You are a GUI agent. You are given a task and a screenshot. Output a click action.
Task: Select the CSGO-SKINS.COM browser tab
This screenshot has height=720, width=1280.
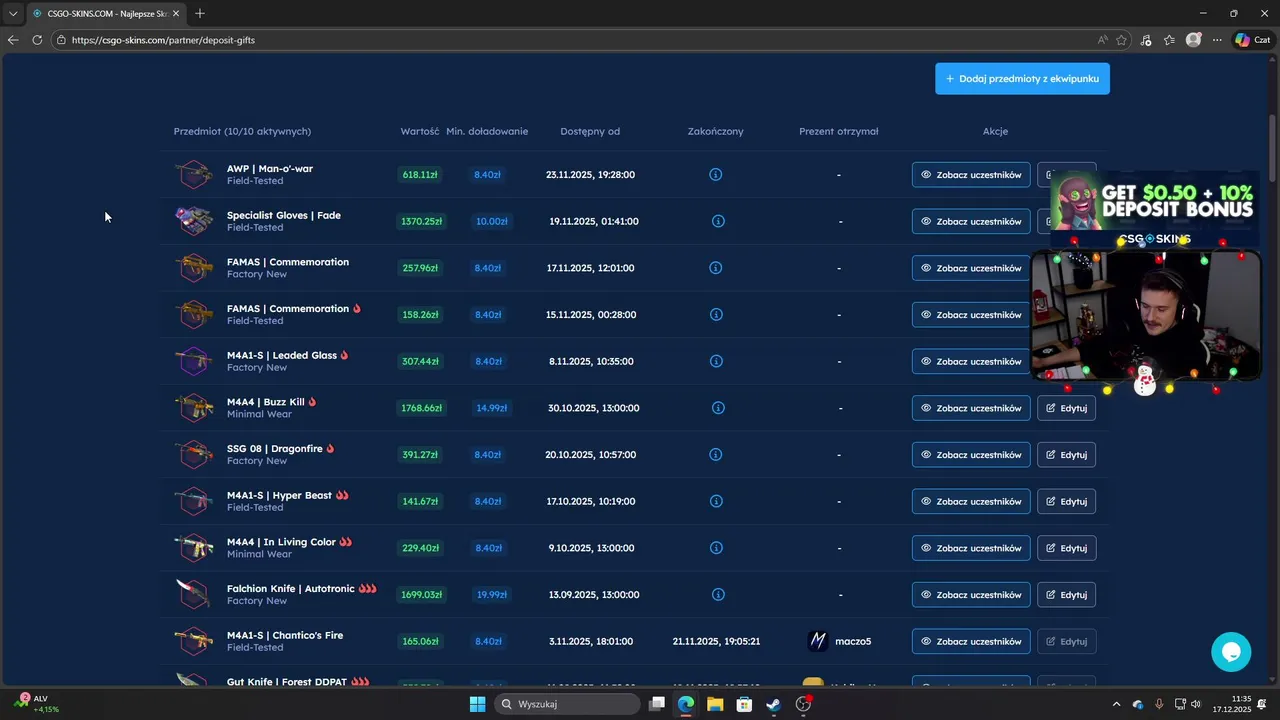(106, 13)
